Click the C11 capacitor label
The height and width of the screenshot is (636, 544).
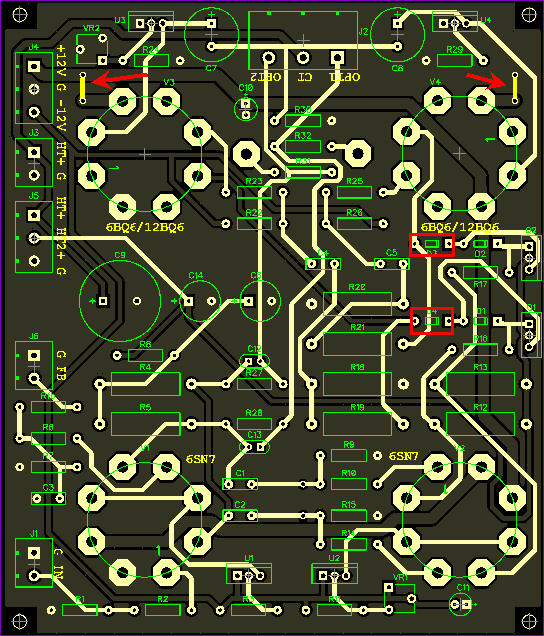pyautogui.click(x=463, y=587)
